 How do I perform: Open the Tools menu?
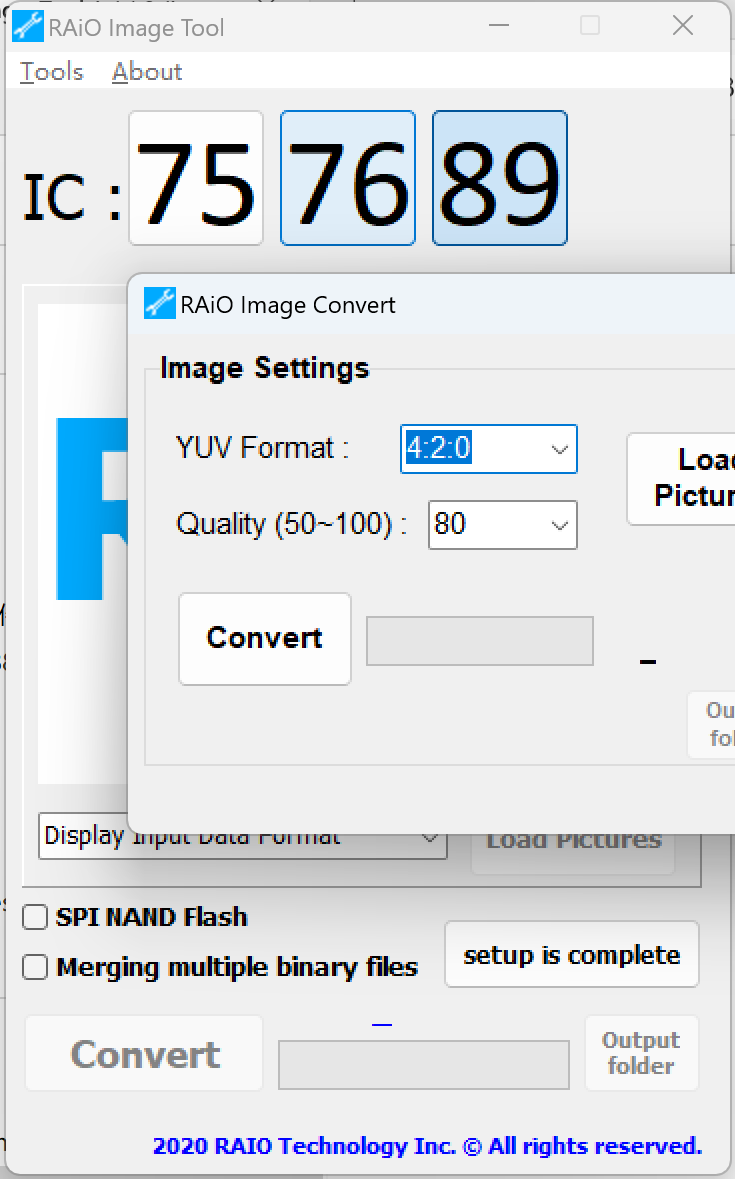pyautogui.click(x=51, y=72)
